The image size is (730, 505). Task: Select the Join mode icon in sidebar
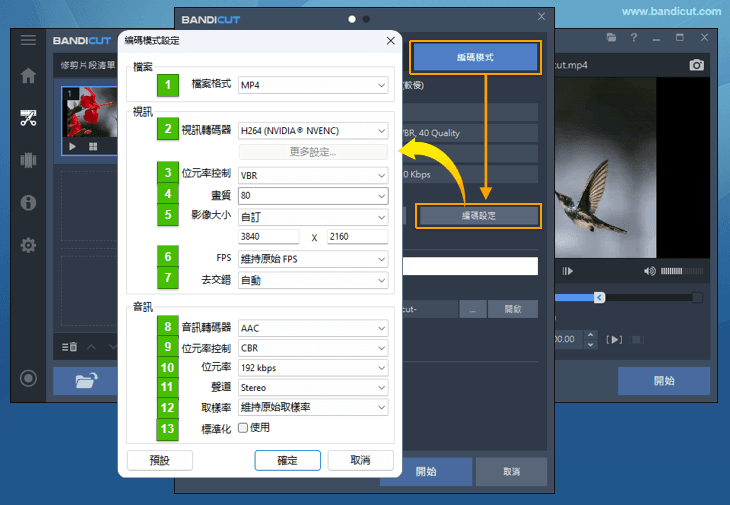click(28, 160)
